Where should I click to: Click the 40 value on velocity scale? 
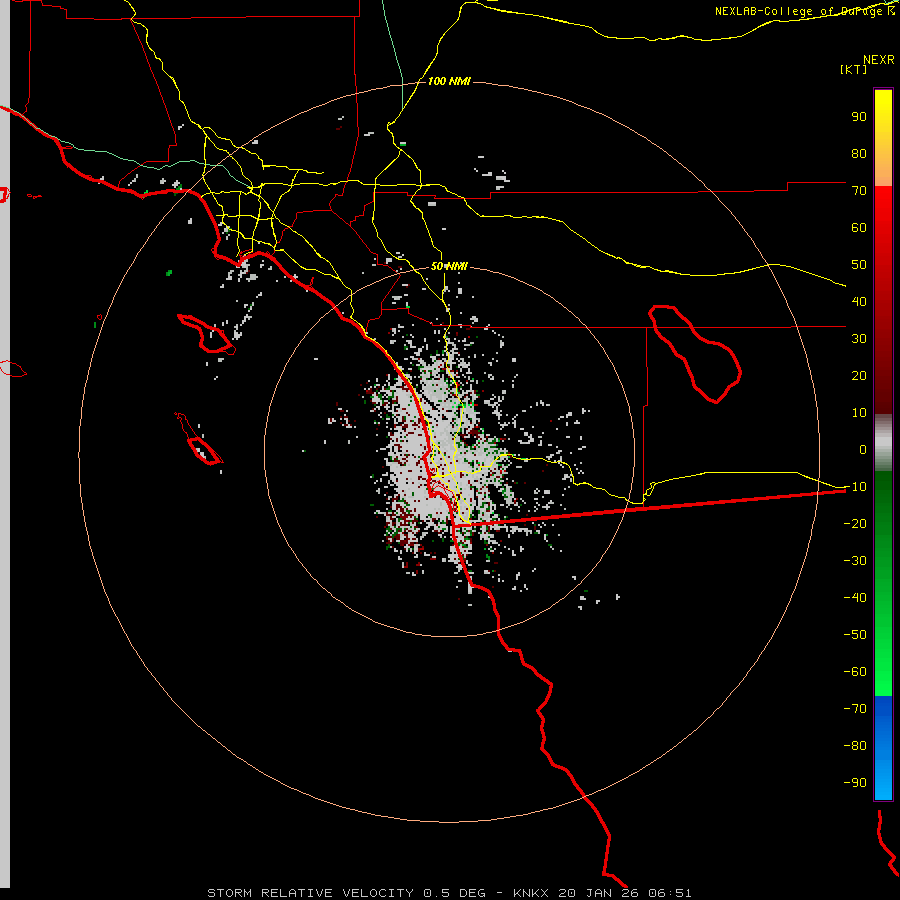tap(859, 302)
